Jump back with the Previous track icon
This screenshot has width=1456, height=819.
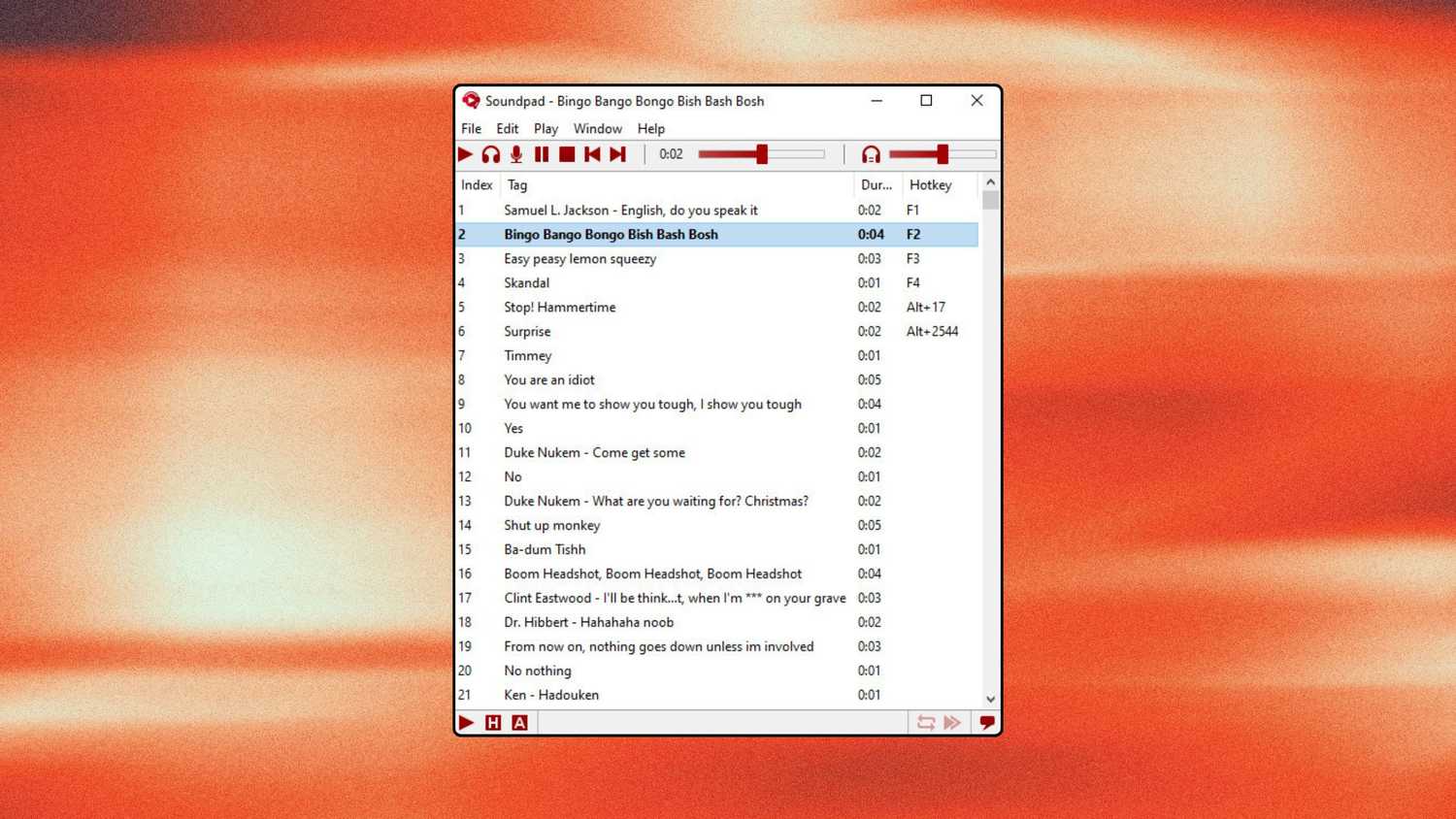point(593,153)
